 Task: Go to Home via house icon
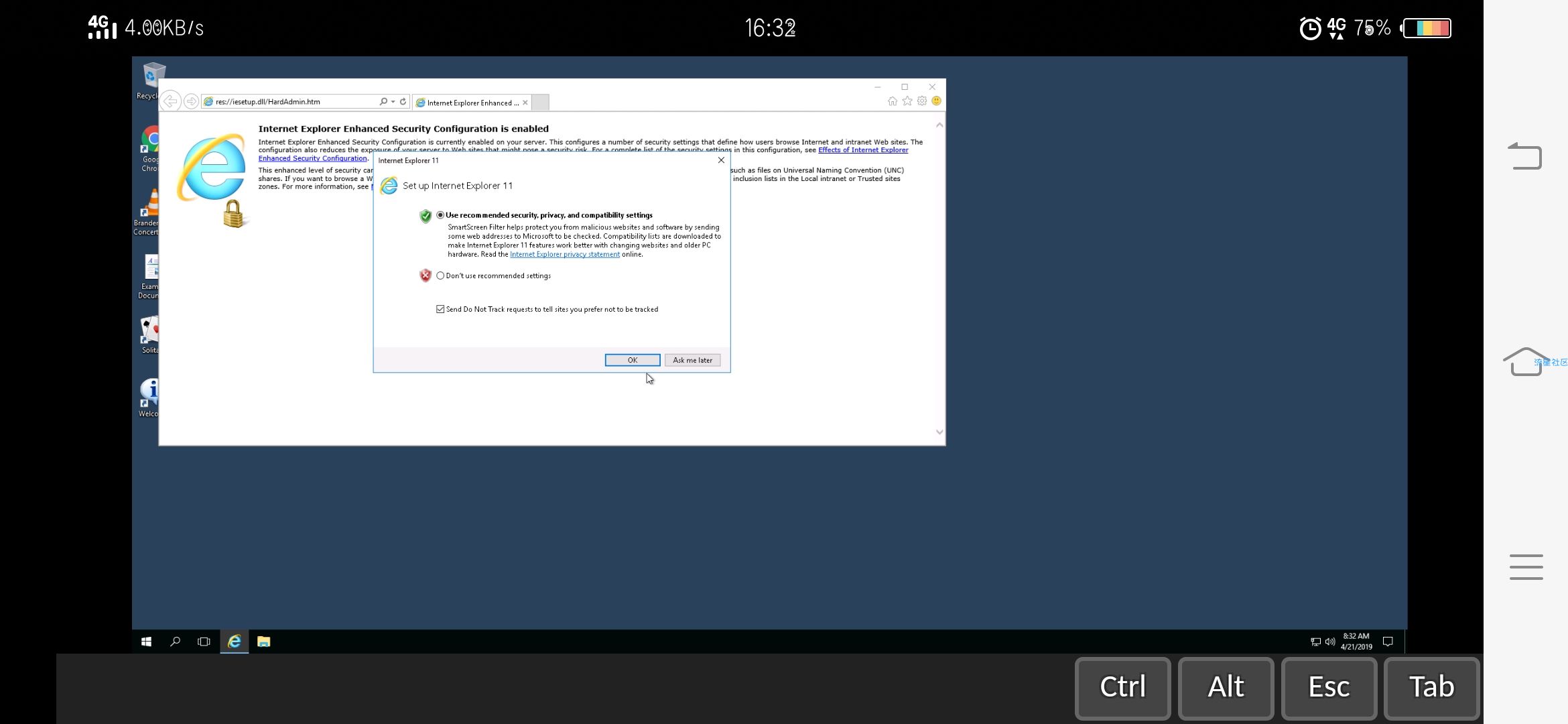coord(893,101)
